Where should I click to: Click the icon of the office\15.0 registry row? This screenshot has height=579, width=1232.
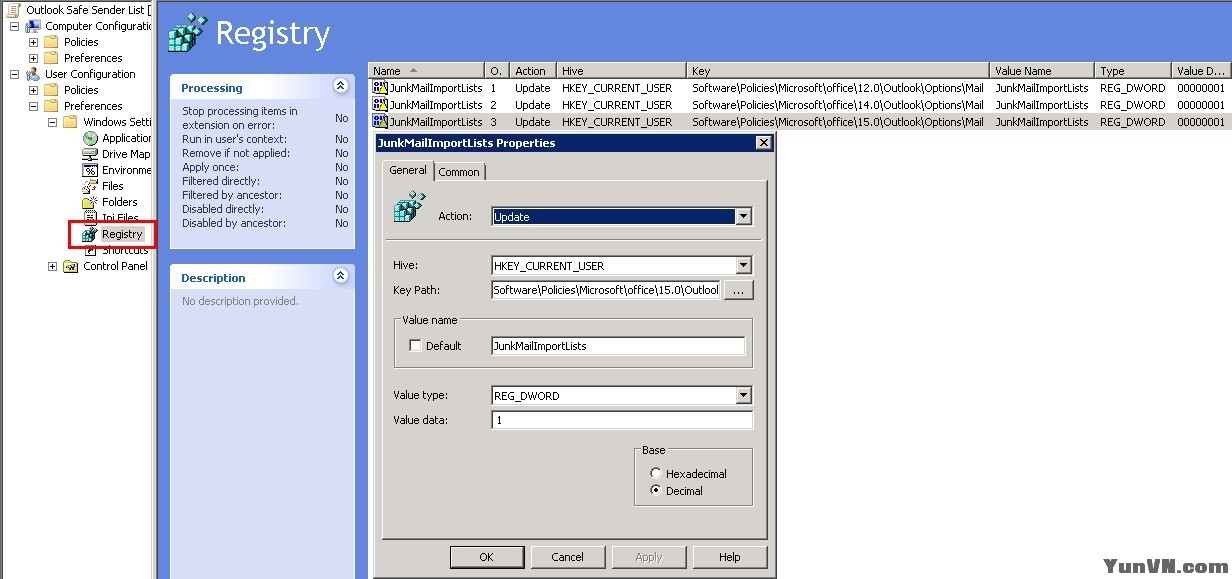[x=380, y=122]
